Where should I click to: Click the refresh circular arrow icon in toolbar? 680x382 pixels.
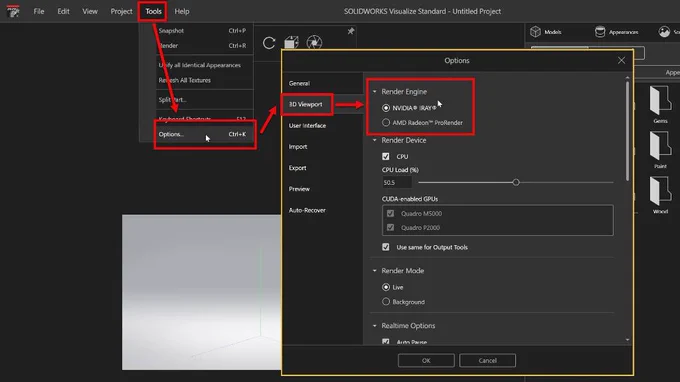pos(269,43)
